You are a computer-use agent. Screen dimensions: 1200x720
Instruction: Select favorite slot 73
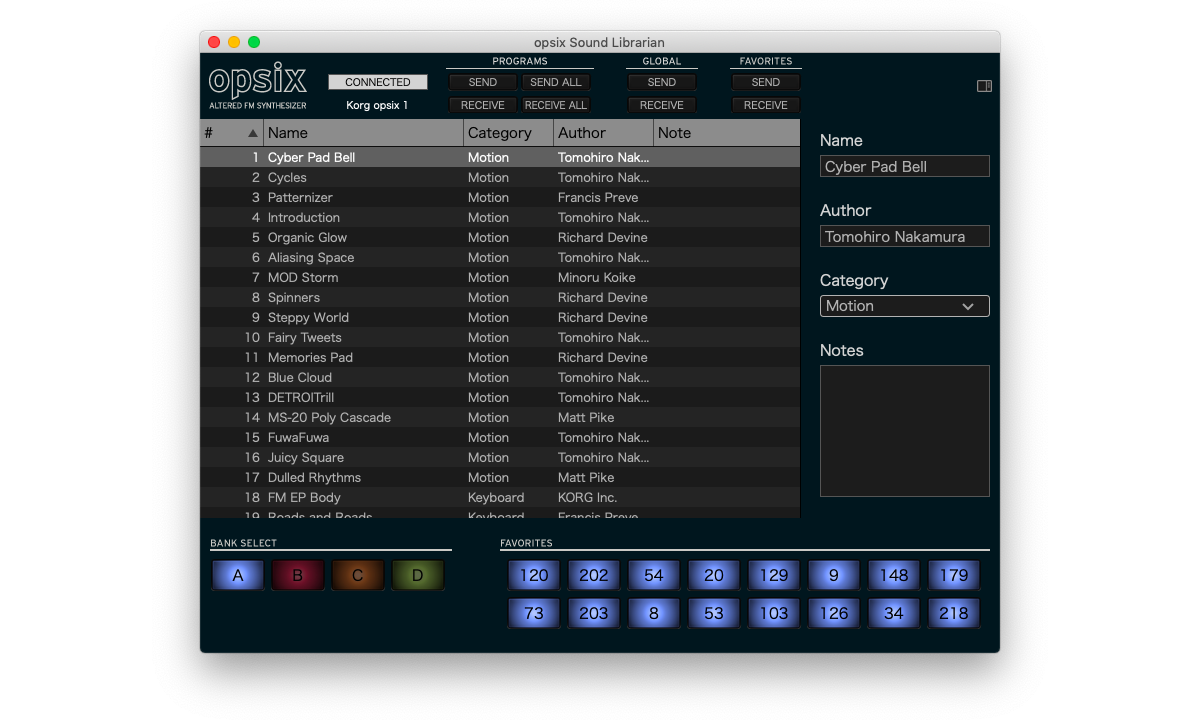click(x=534, y=613)
